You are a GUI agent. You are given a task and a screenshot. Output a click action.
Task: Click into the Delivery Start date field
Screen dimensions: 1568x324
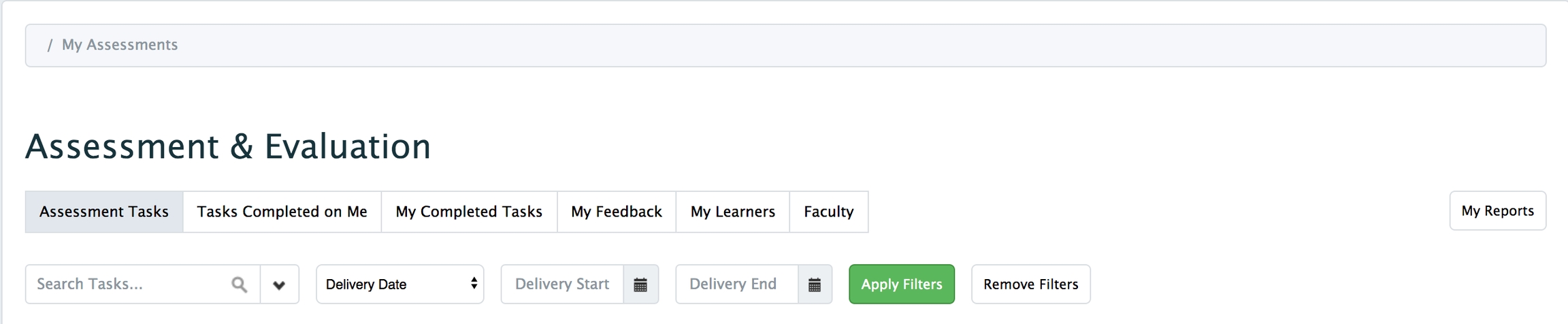click(562, 284)
